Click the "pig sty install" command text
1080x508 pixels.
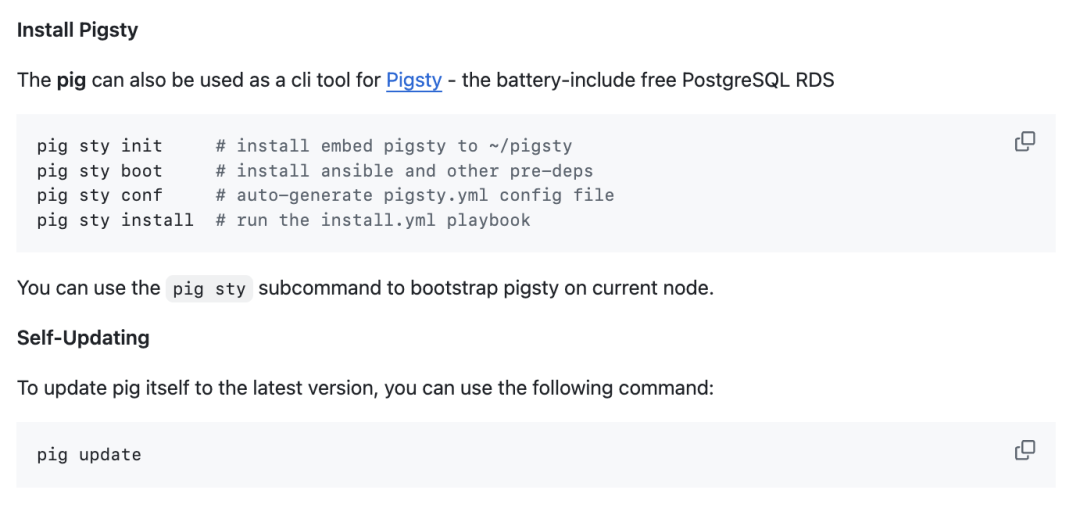click(x=115, y=220)
